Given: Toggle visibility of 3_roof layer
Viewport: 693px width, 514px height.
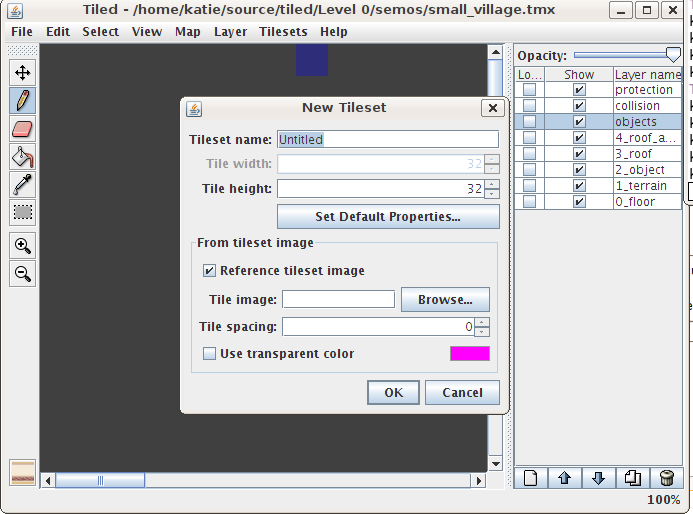Looking at the screenshot, I should coord(579,154).
